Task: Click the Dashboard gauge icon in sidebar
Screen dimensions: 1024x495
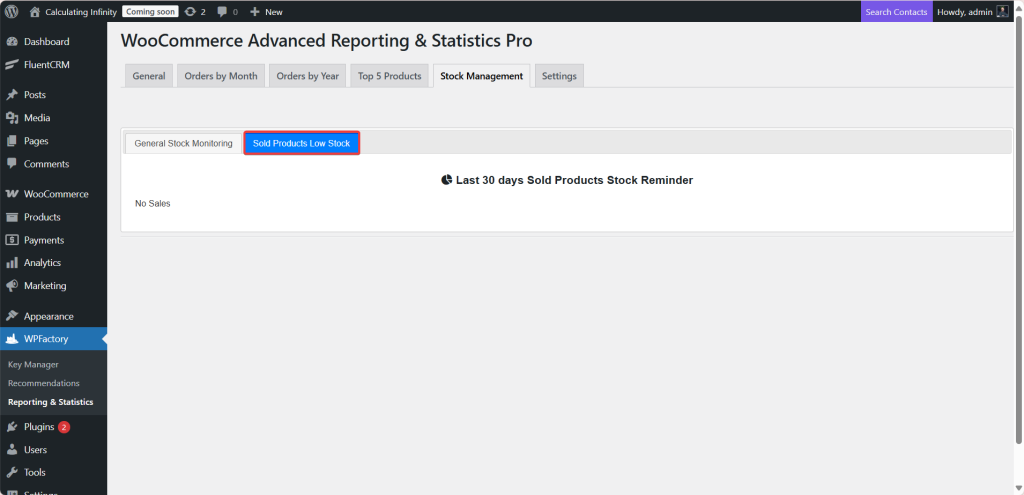Action: (x=12, y=42)
